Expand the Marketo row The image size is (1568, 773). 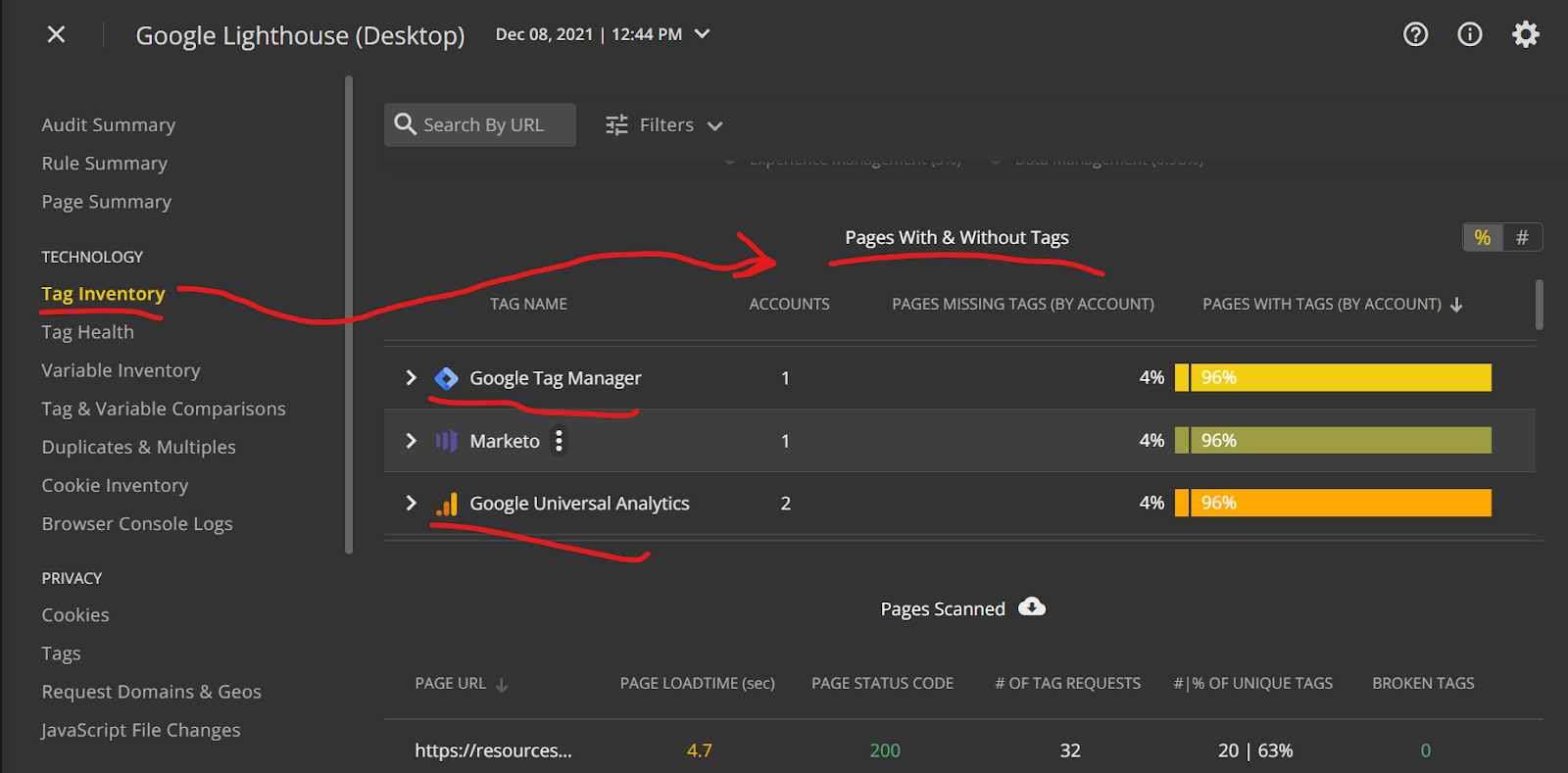[411, 441]
